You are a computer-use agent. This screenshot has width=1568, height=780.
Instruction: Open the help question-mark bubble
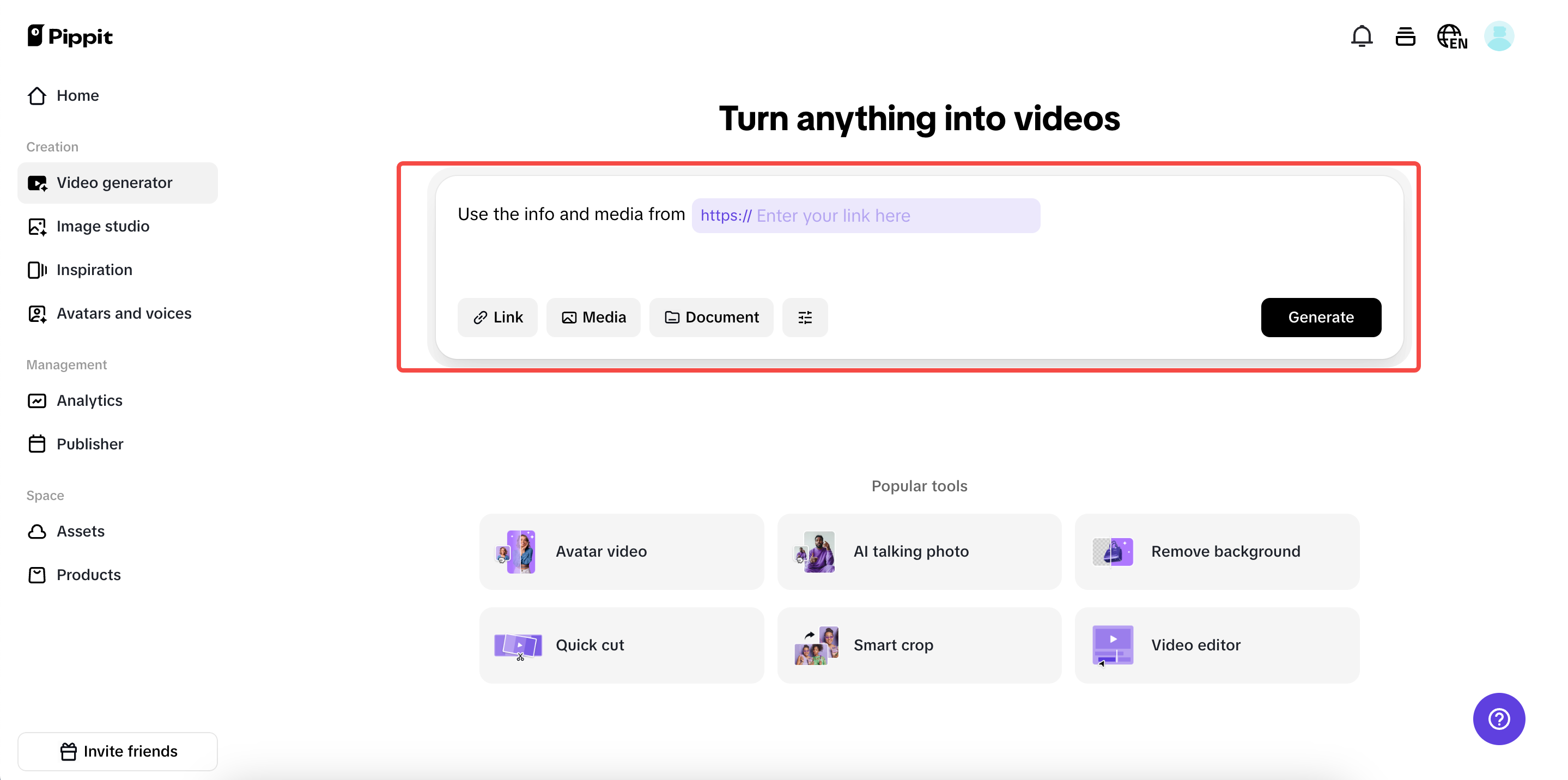[1498, 718]
